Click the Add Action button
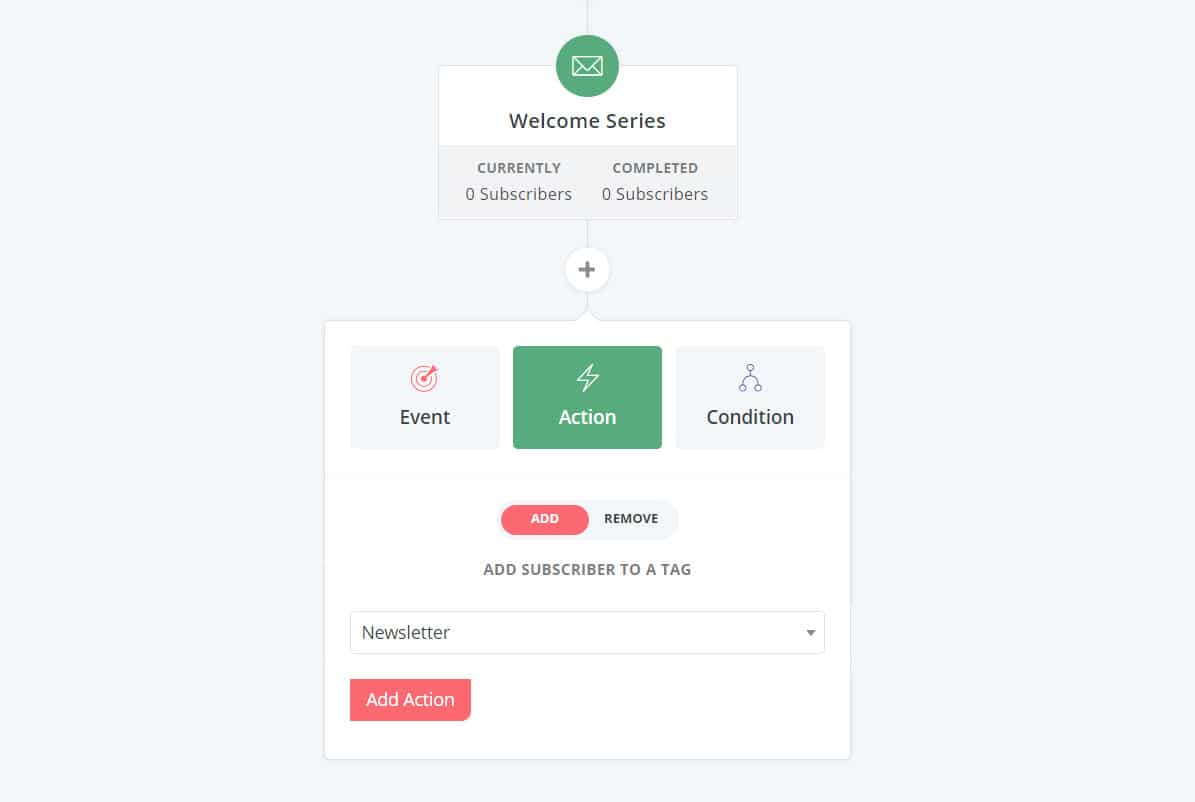 coord(410,700)
